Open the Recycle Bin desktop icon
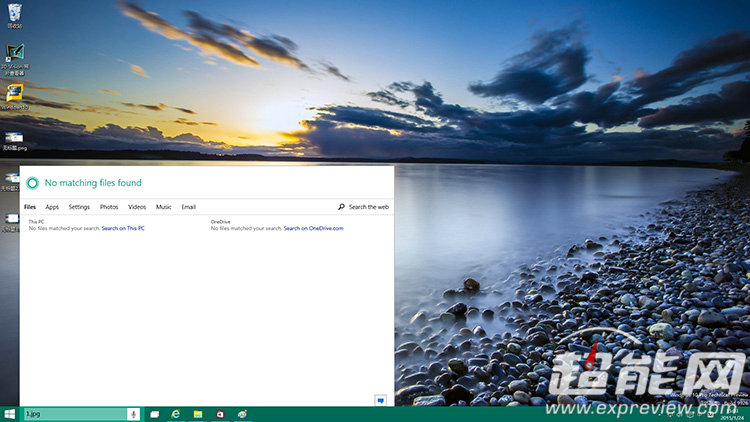Image resolution: width=750 pixels, height=422 pixels. (15, 14)
